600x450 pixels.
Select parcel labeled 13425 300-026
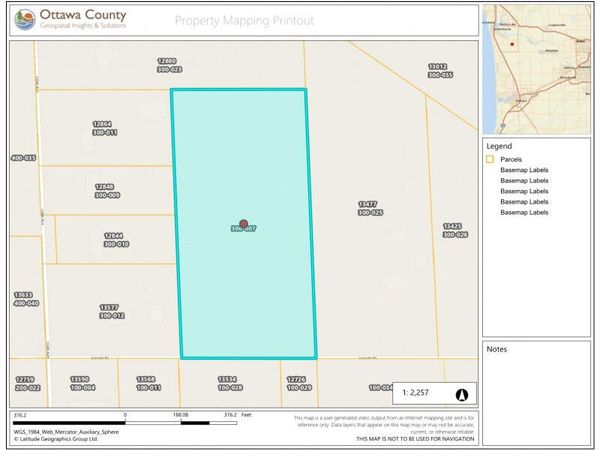[455, 230]
